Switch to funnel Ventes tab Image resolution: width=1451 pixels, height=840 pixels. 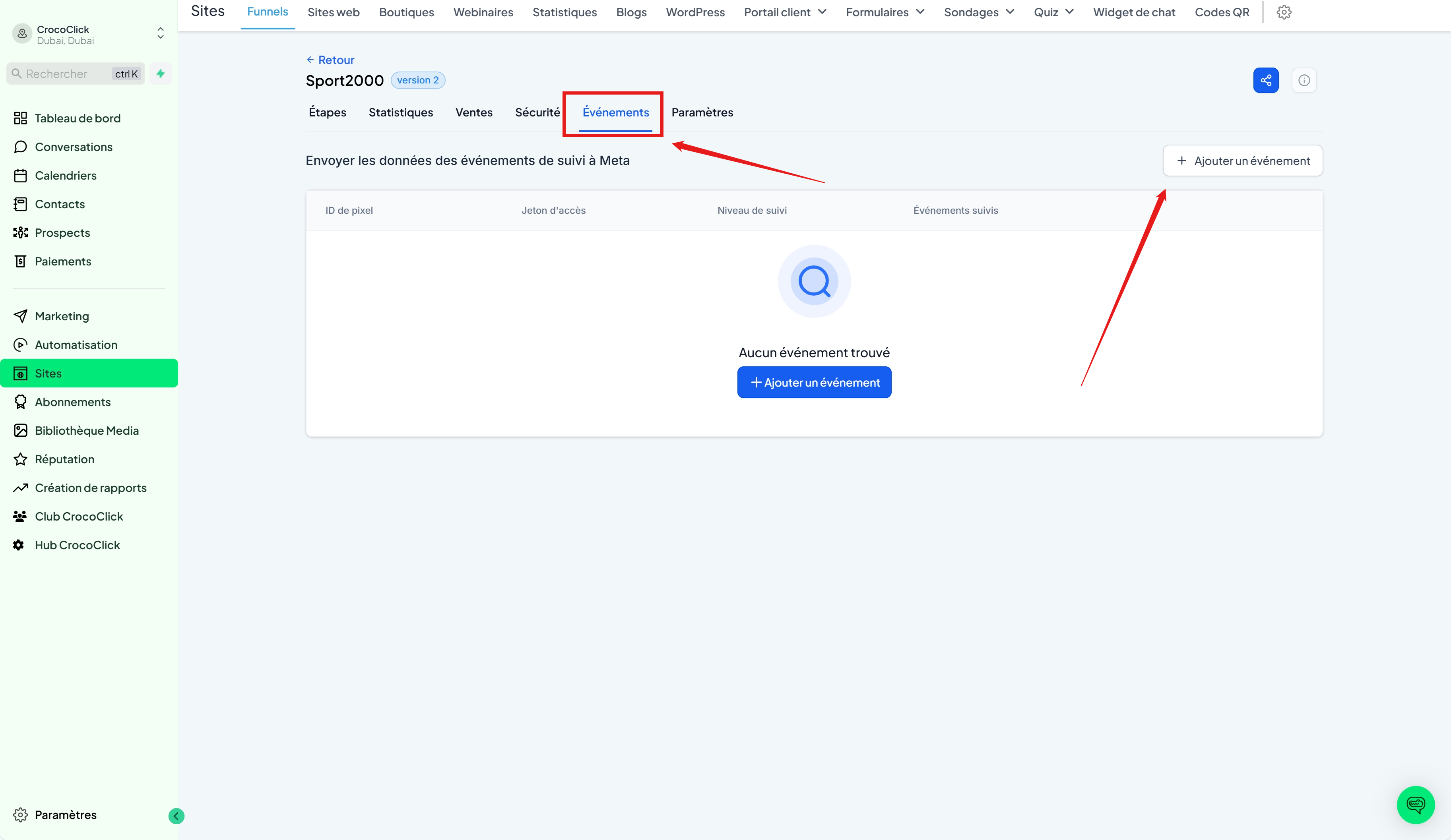point(474,112)
